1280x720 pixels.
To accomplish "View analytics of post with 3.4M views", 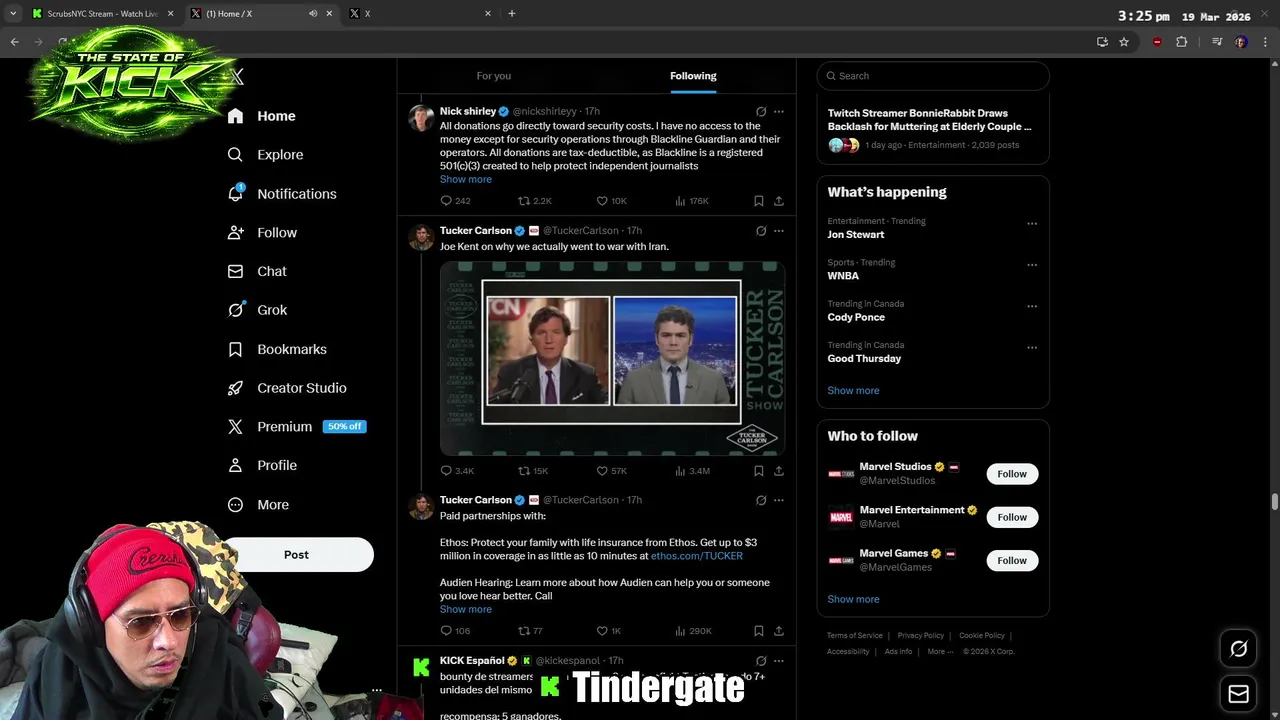I will point(692,471).
